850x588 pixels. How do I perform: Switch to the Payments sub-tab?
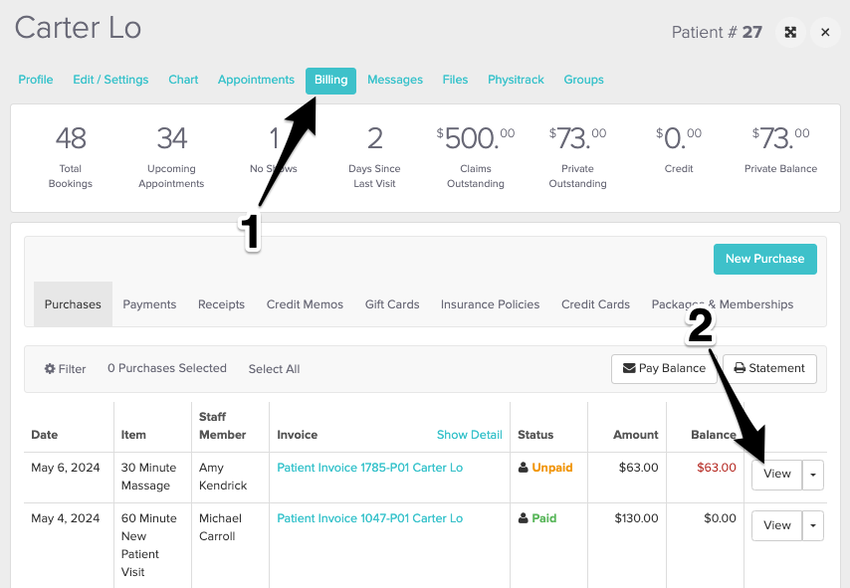(150, 305)
